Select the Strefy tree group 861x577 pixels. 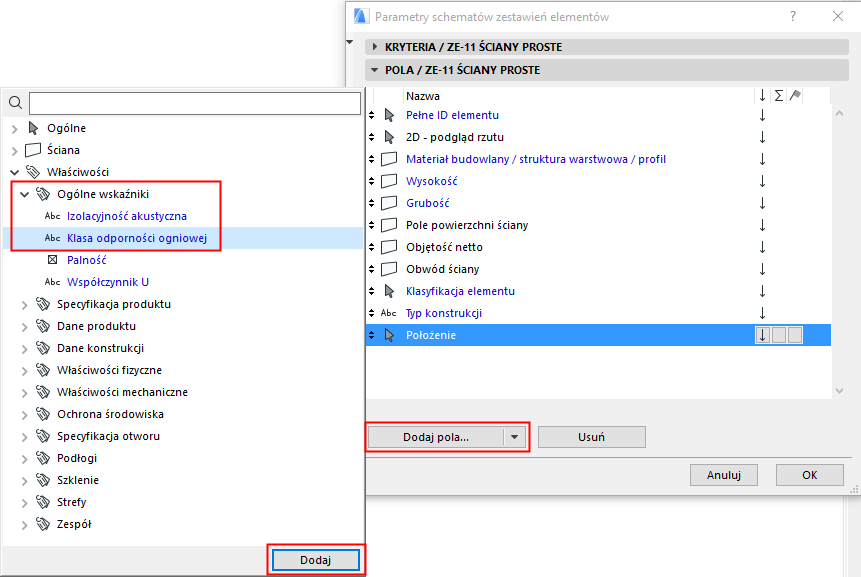[x=71, y=502]
